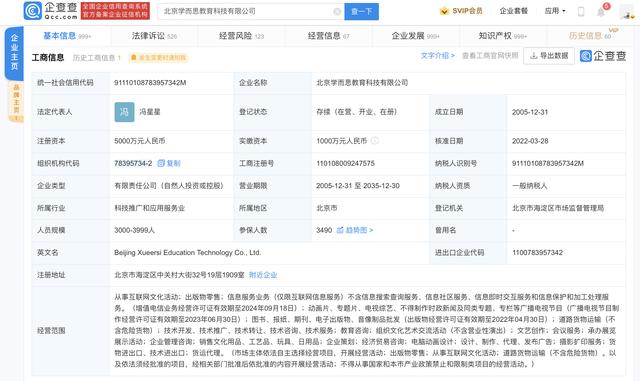This screenshot has height=381, width=640.
Task: Select 所属行业 科技推广和应用服务业
Action: [x=149, y=208]
